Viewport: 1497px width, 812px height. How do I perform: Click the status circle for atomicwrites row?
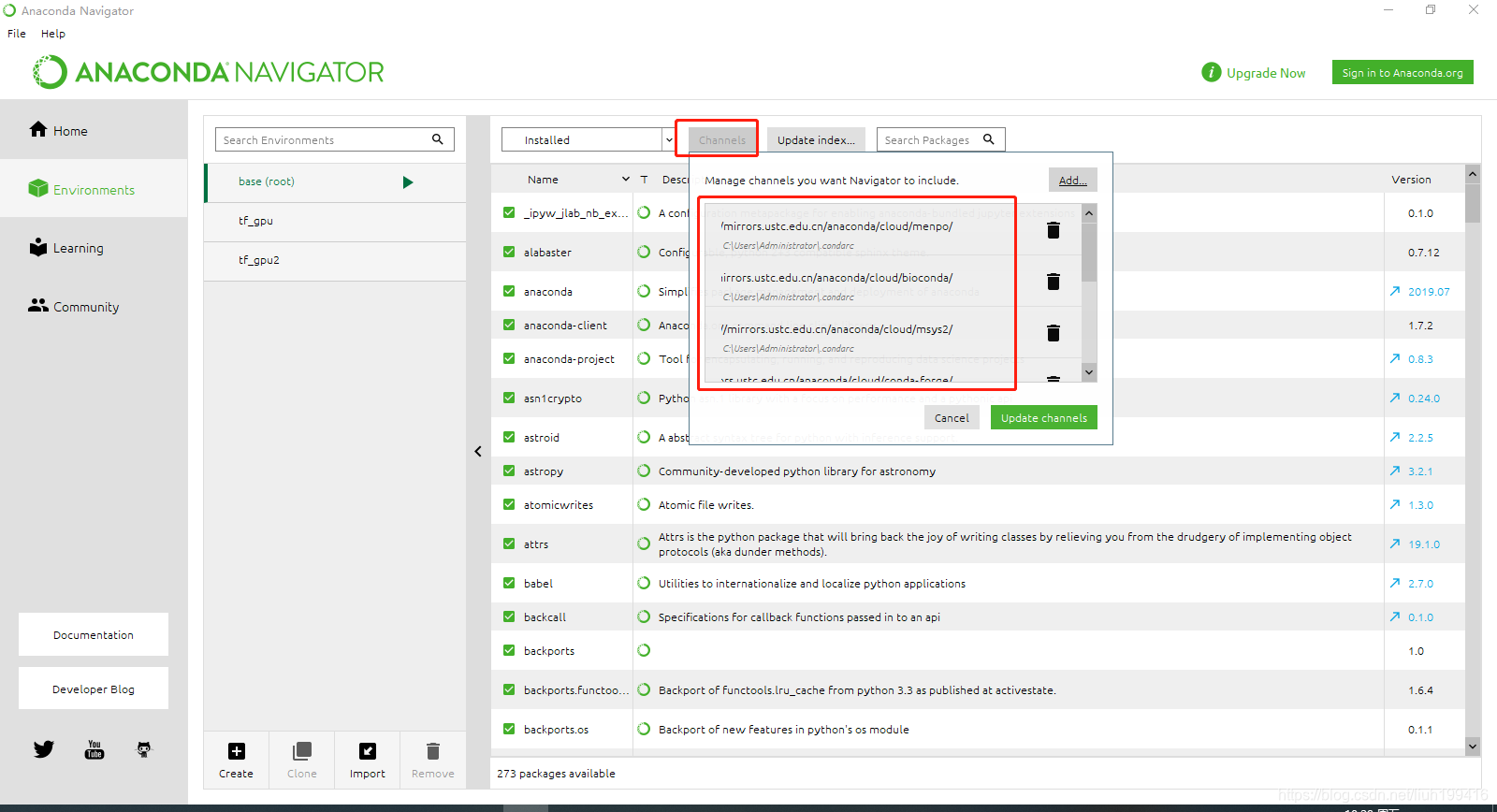(x=644, y=504)
